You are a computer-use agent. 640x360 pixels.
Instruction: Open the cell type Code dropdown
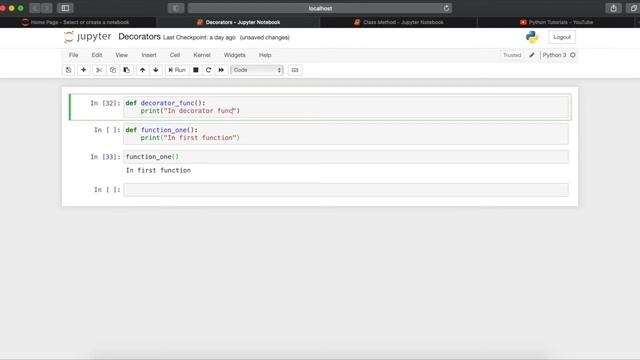(x=257, y=70)
